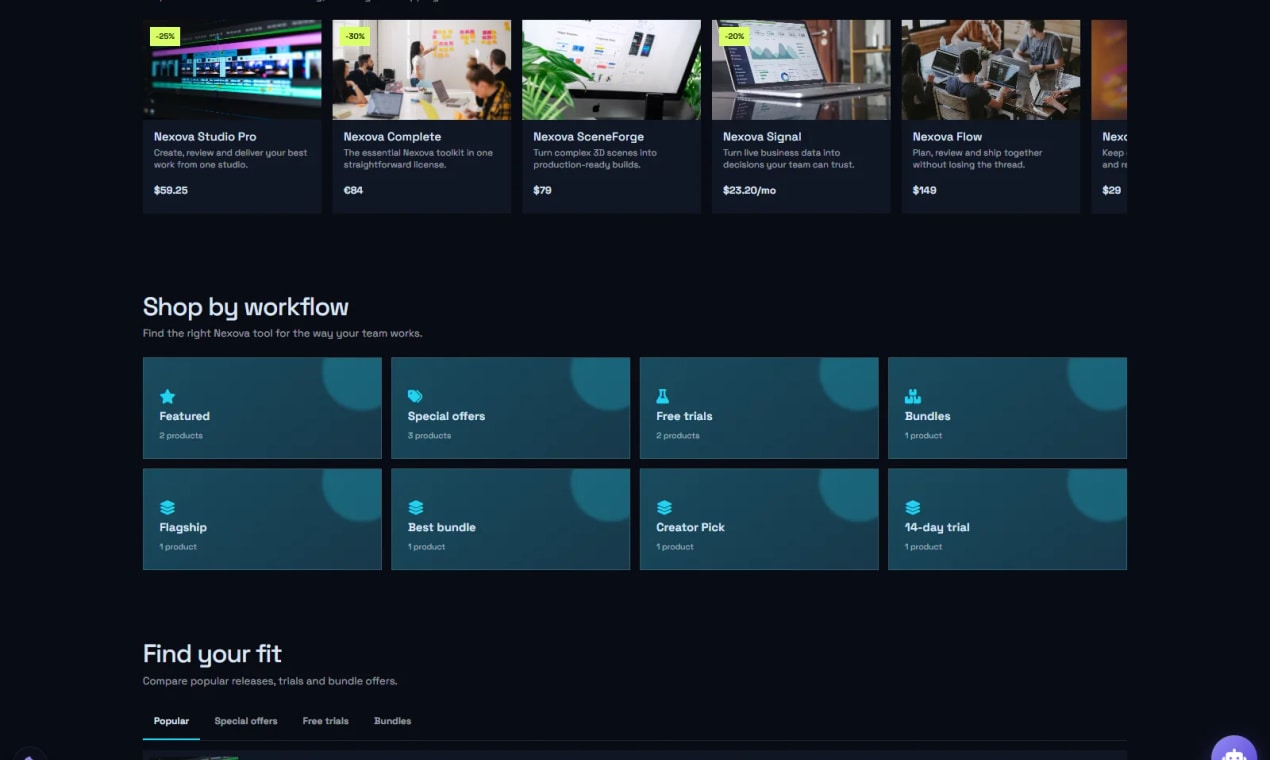Select the Free trials workflow category
Viewport: 1270px width, 760px height.
[759, 408]
